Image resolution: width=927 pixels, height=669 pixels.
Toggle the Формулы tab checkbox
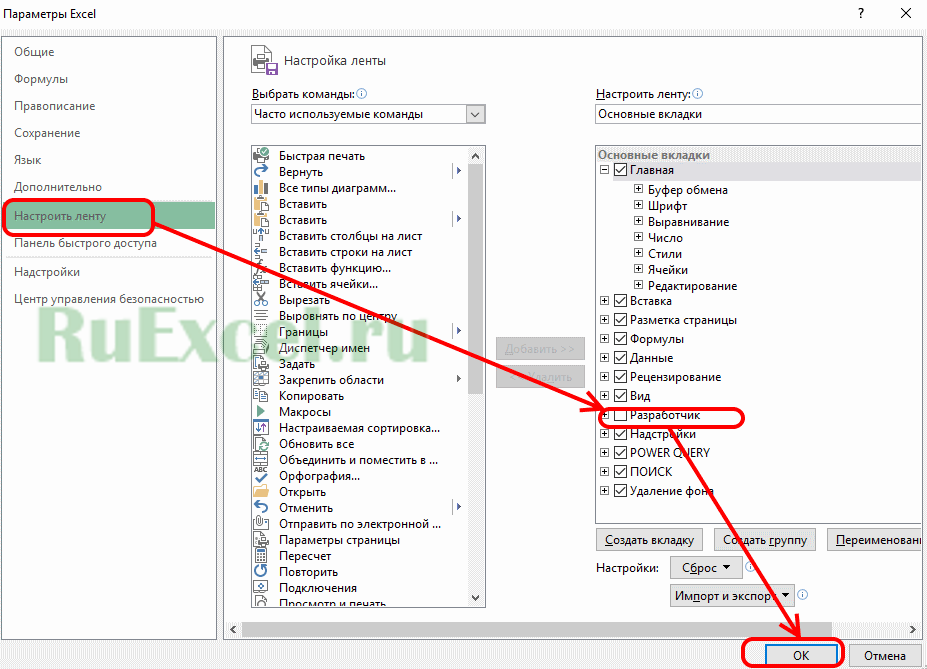(620, 339)
